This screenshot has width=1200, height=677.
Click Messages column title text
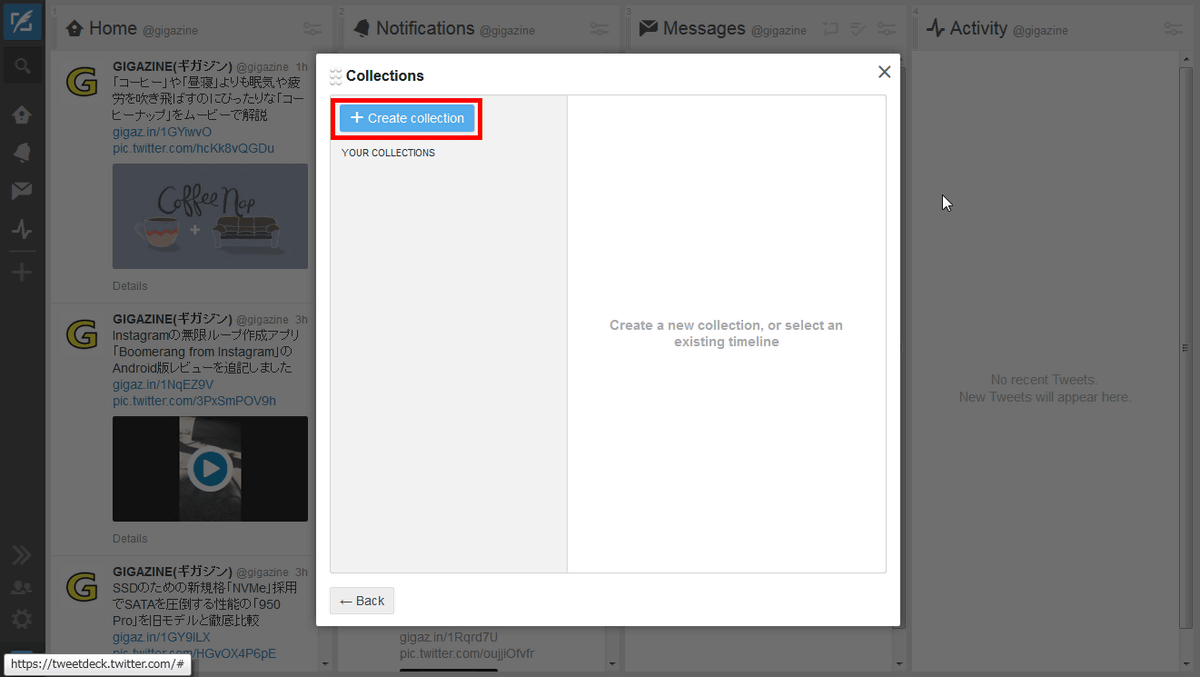(704, 28)
